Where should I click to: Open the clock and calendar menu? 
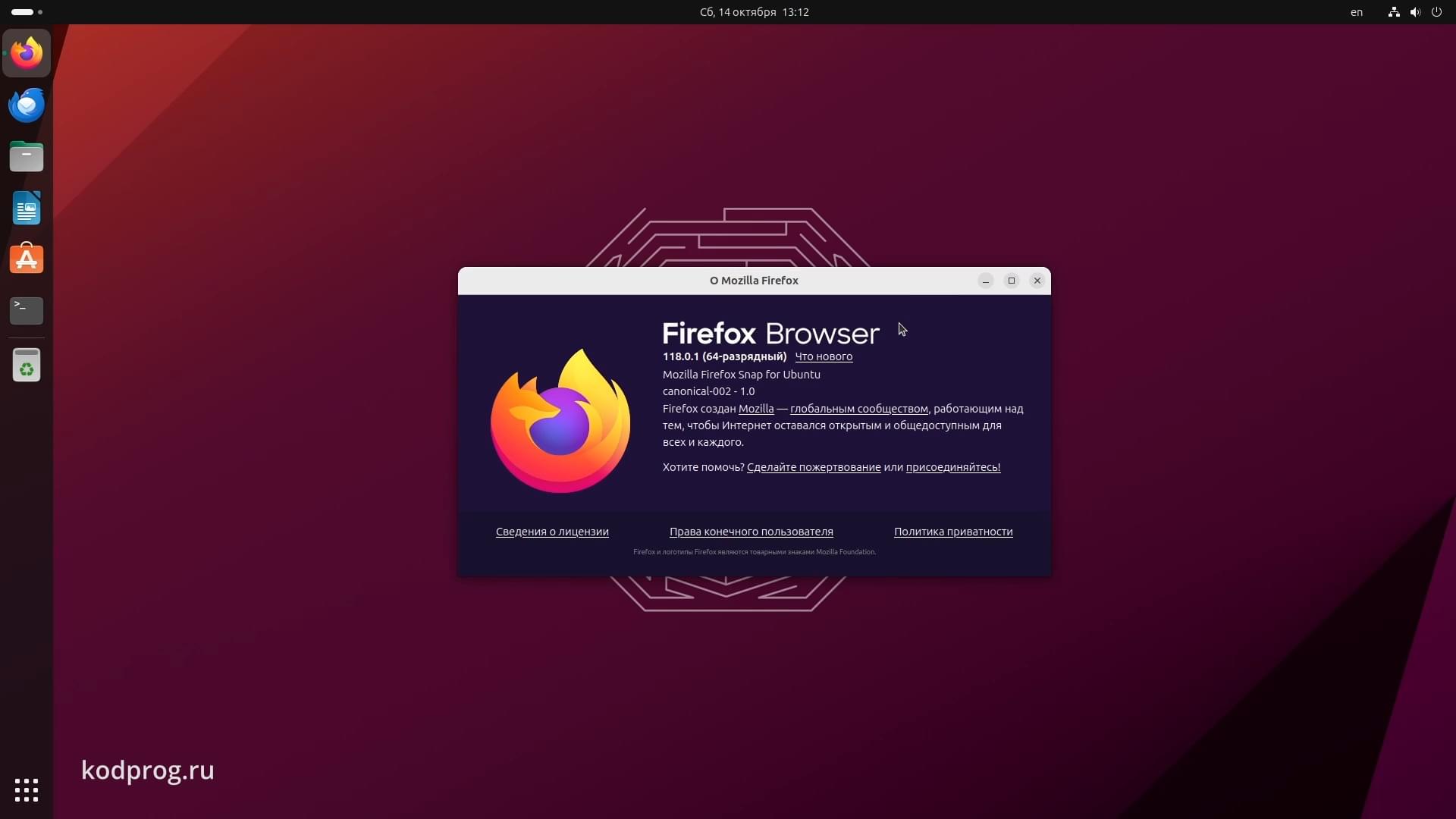click(754, 12)
